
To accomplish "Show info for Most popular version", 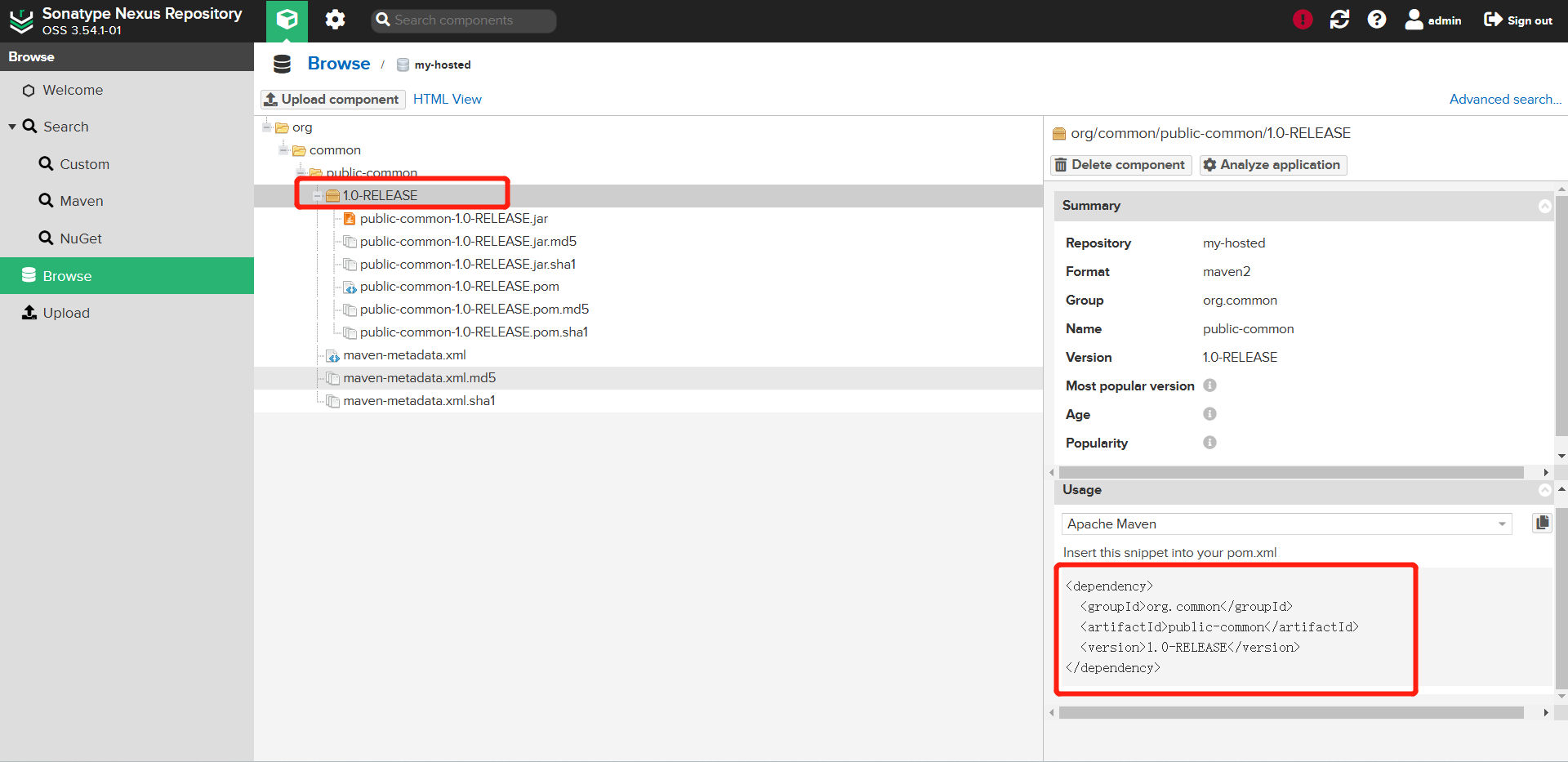I will coord(1209,385).
